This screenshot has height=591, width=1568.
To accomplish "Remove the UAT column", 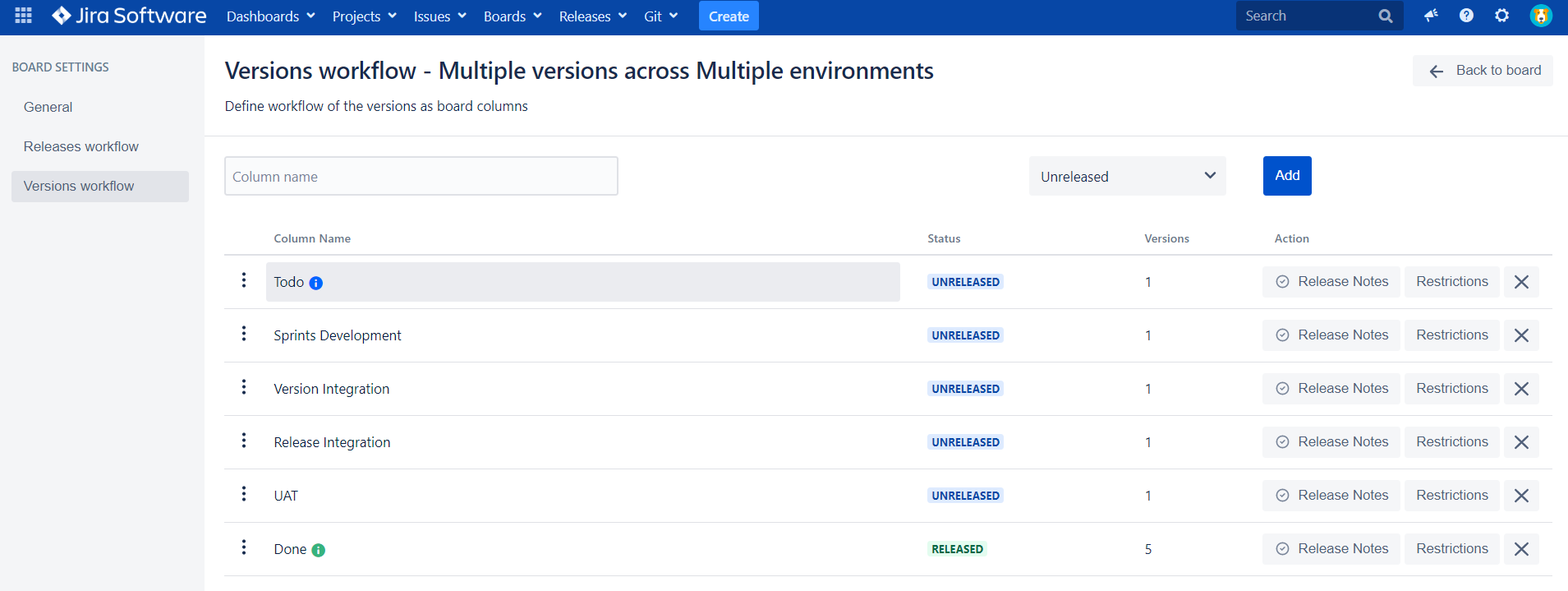I will [1521, 496].
